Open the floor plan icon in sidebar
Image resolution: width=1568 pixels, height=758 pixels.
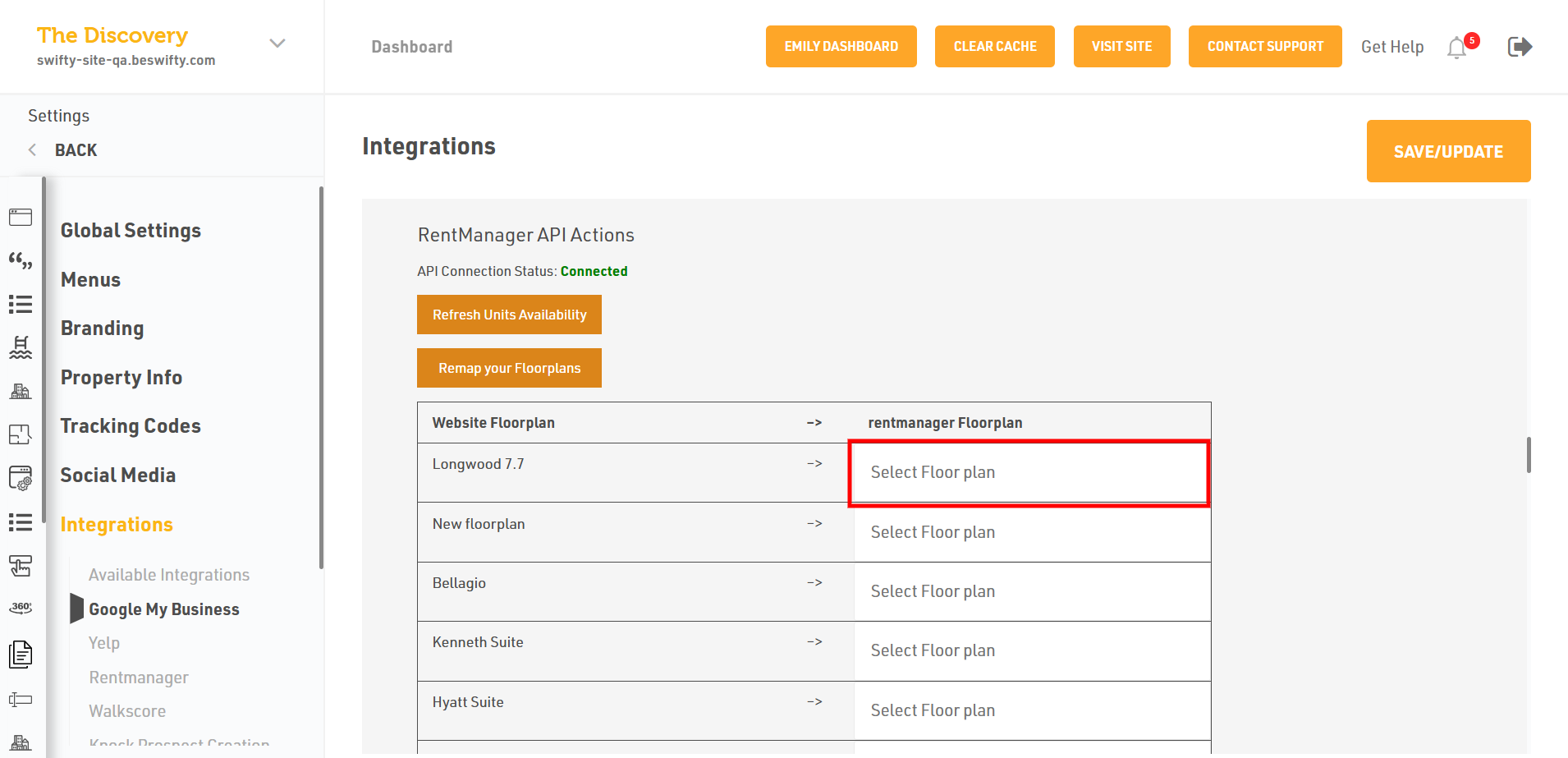tap(21, 434)
